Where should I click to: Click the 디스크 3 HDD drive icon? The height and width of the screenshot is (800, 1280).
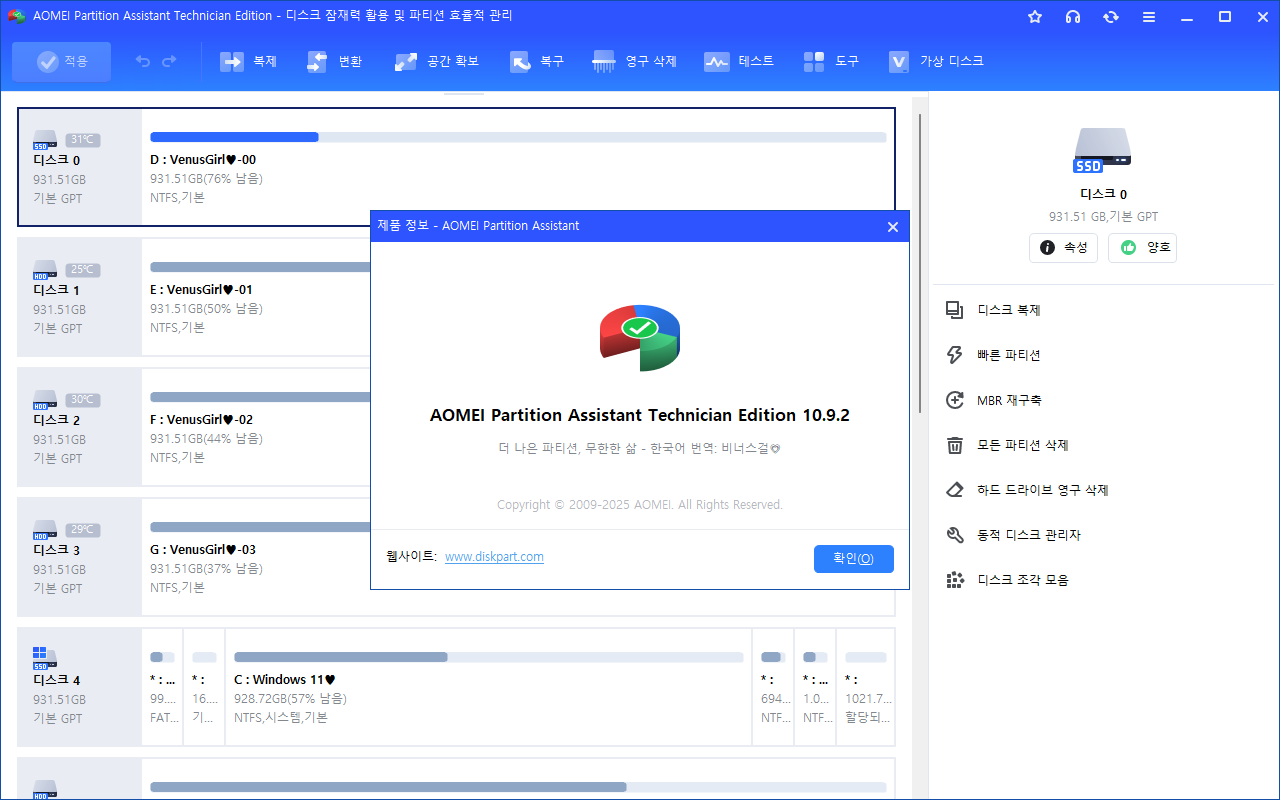[x=46, y=530]
